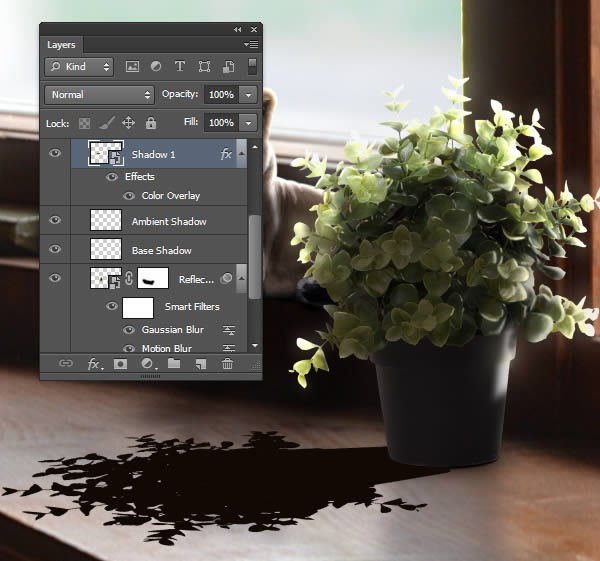Hide the Ambient Shadow layer

click(55, 220)
